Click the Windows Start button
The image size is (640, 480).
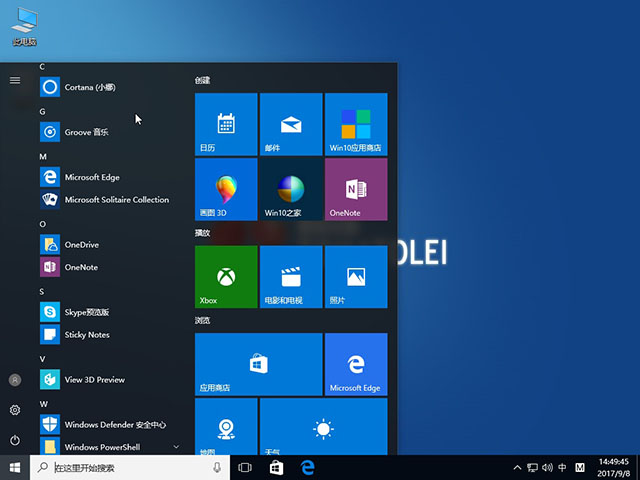(x=15, y=467)
